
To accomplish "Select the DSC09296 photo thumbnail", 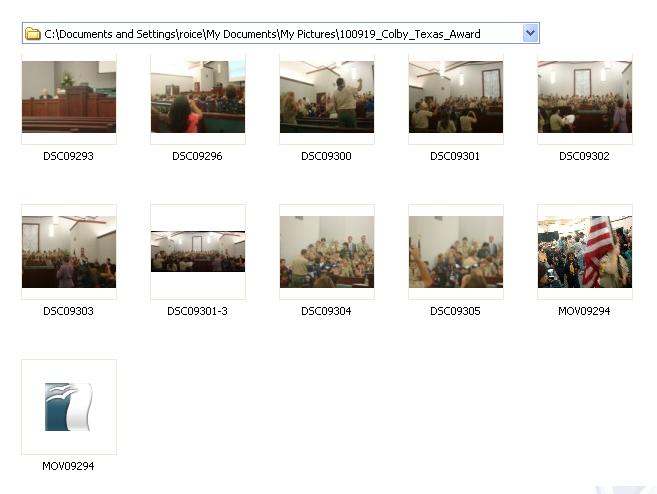I will (198, 97).
